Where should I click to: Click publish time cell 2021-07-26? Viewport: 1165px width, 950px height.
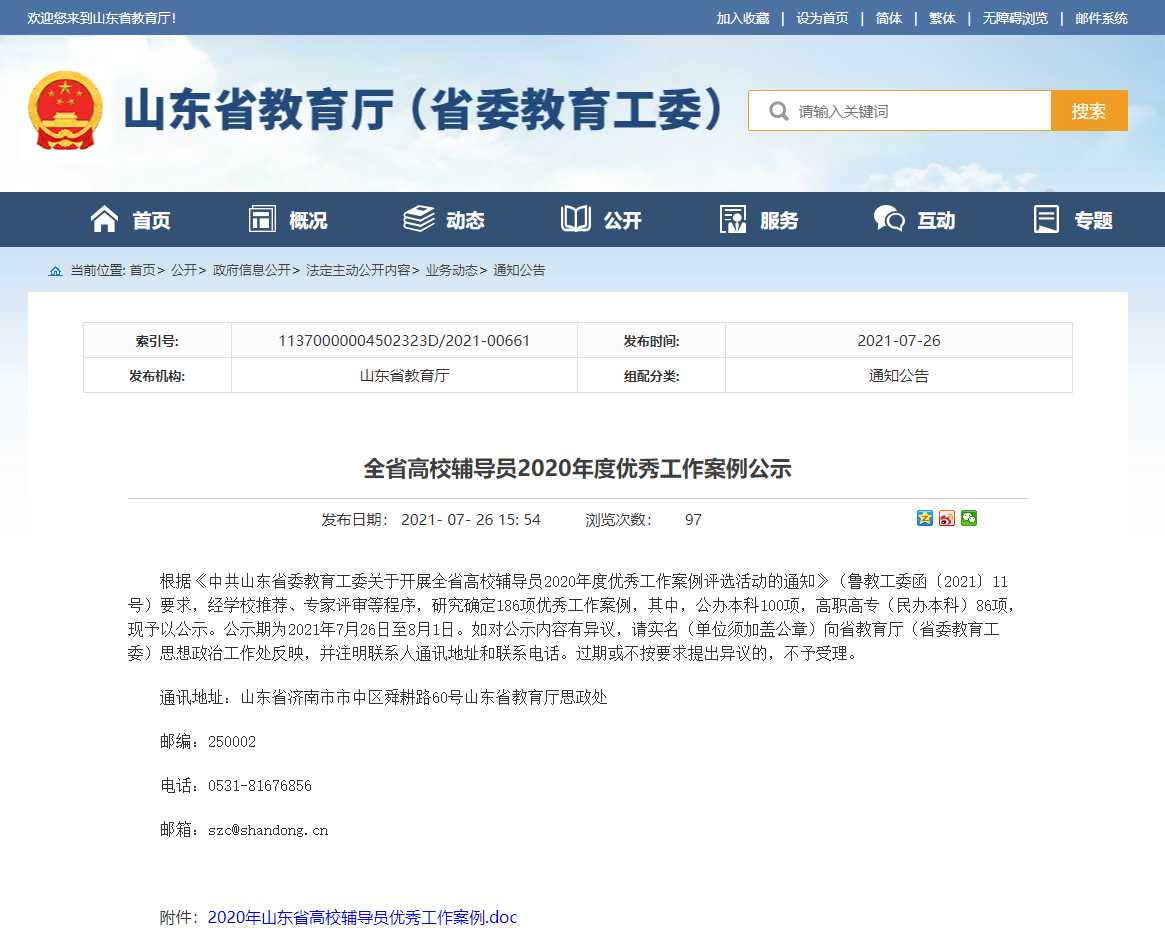click(899, 340)
